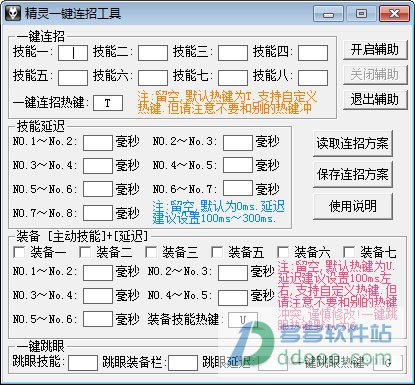Click 装备 section NO.1~No.2 delay field

tap(98, 273)
